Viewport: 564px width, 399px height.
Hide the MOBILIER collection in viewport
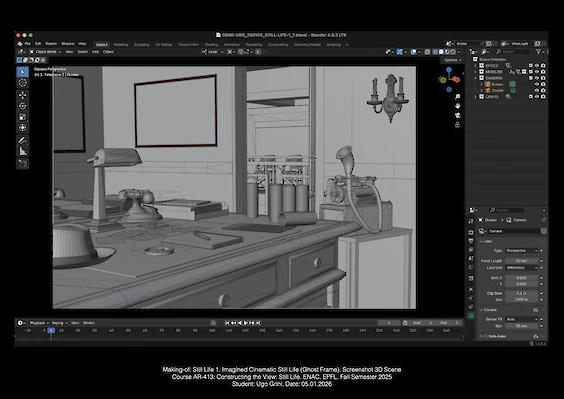(537, 72)
